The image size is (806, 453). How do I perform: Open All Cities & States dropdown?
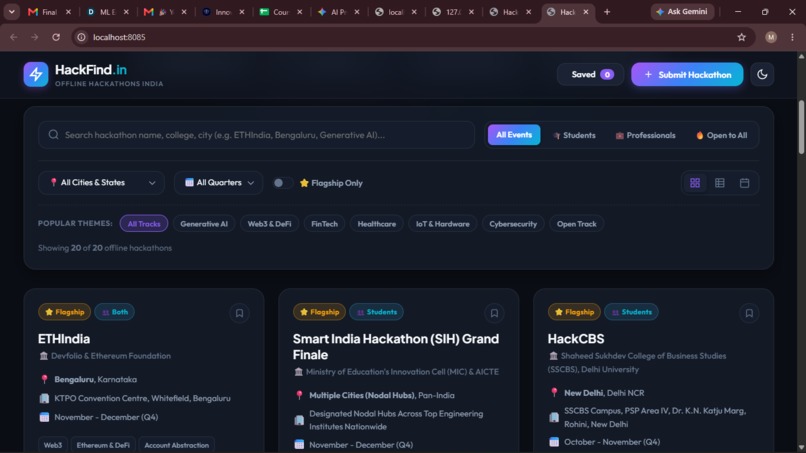coord(101,183)
